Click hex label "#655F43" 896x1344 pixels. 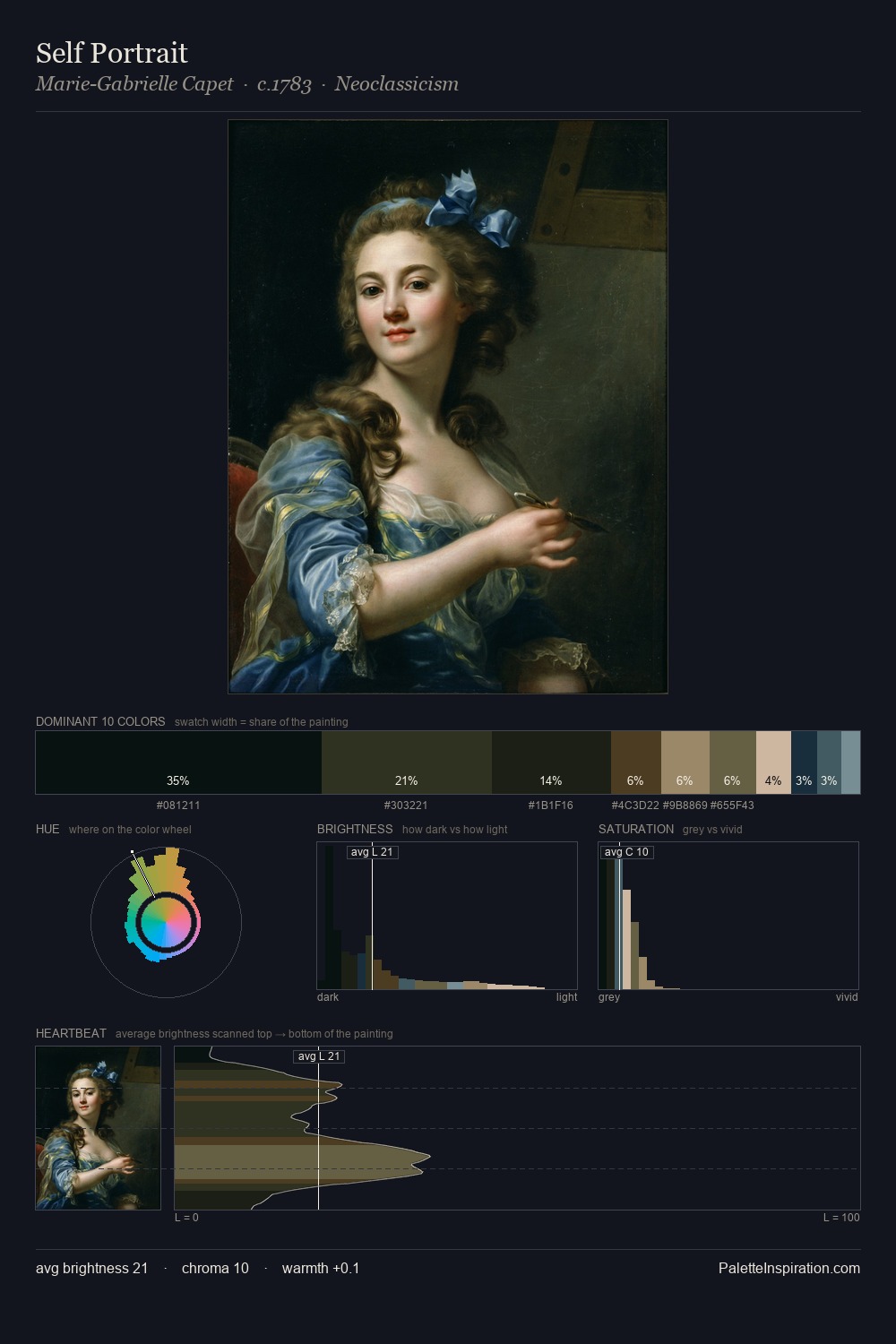click(732, 806)
